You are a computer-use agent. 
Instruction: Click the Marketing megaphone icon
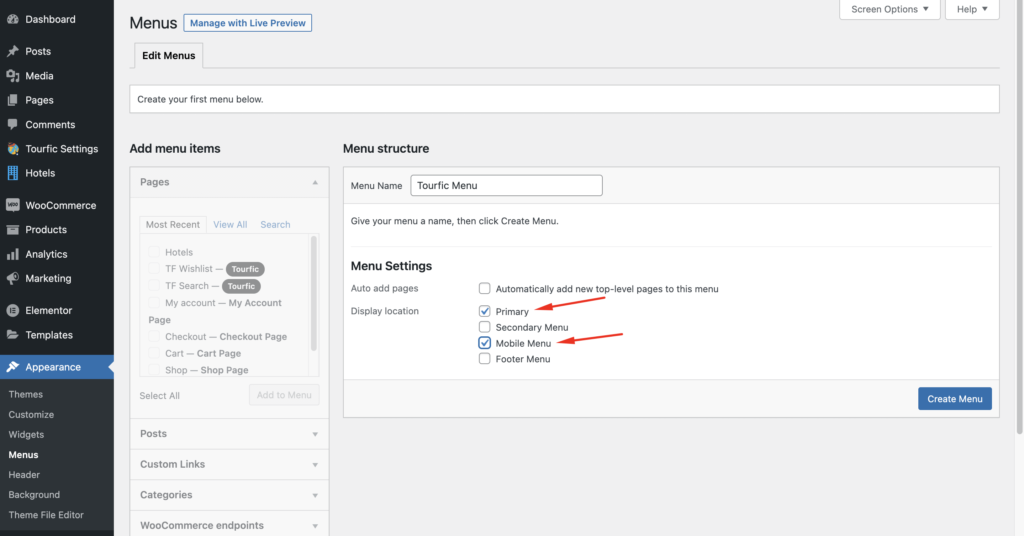(12, 278)
